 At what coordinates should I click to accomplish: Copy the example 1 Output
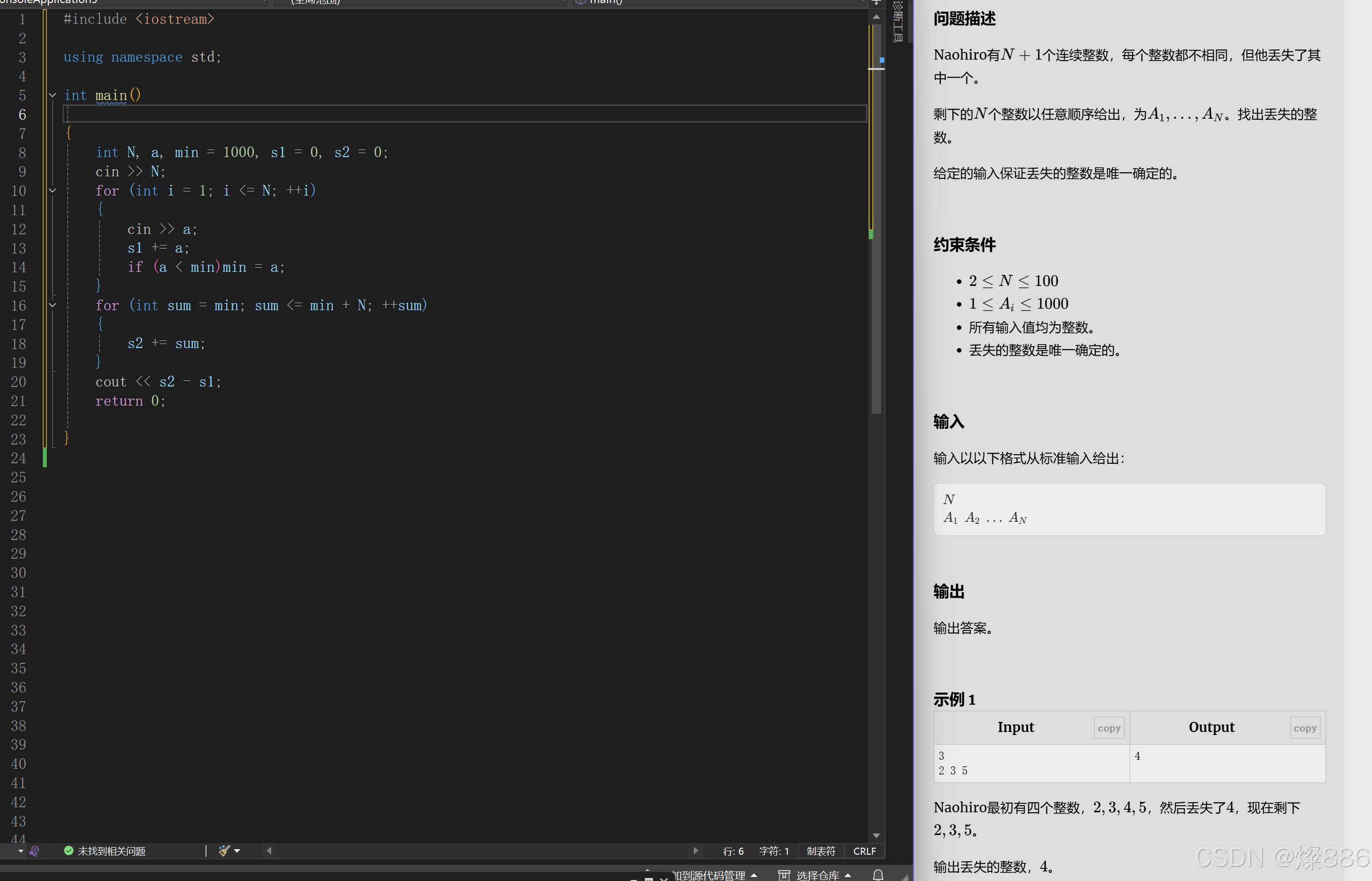pyautogui.click(x=1304, y=727)
